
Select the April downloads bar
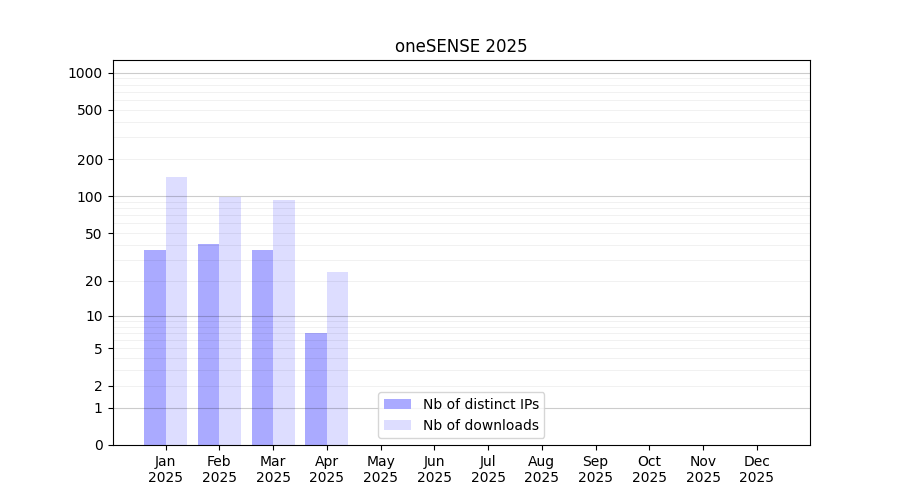337,358
